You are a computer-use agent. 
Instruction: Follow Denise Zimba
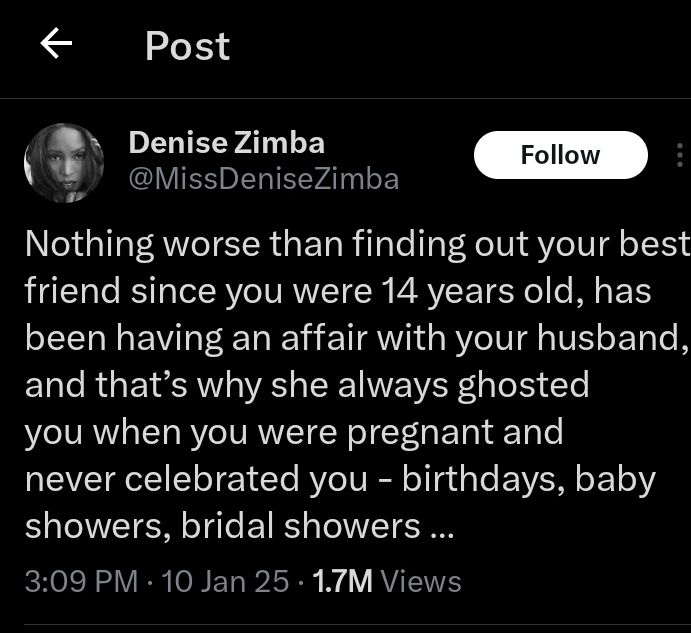560,155
